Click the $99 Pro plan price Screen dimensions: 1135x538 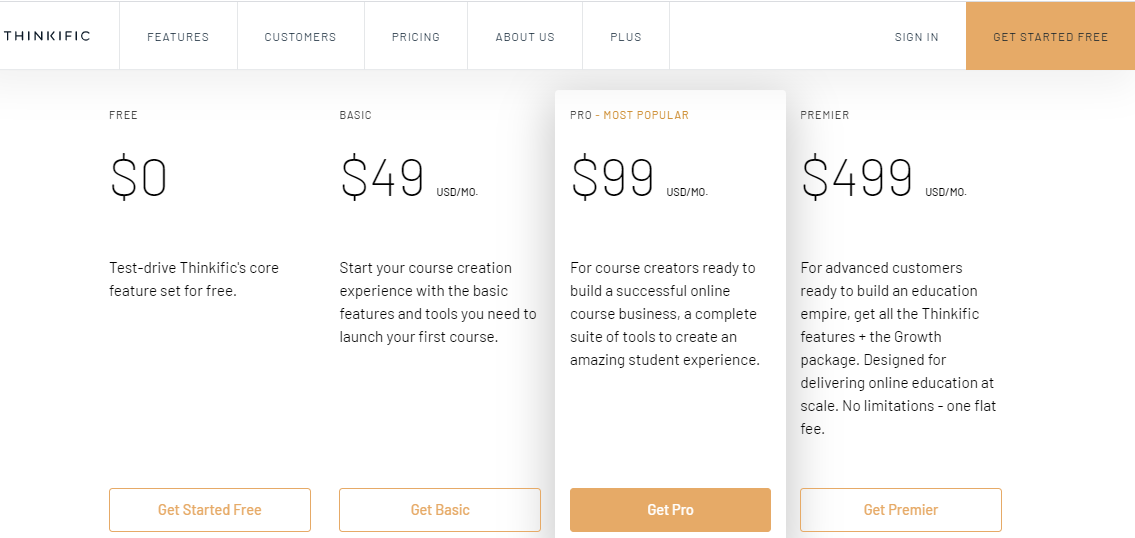[x=612, y=179]
